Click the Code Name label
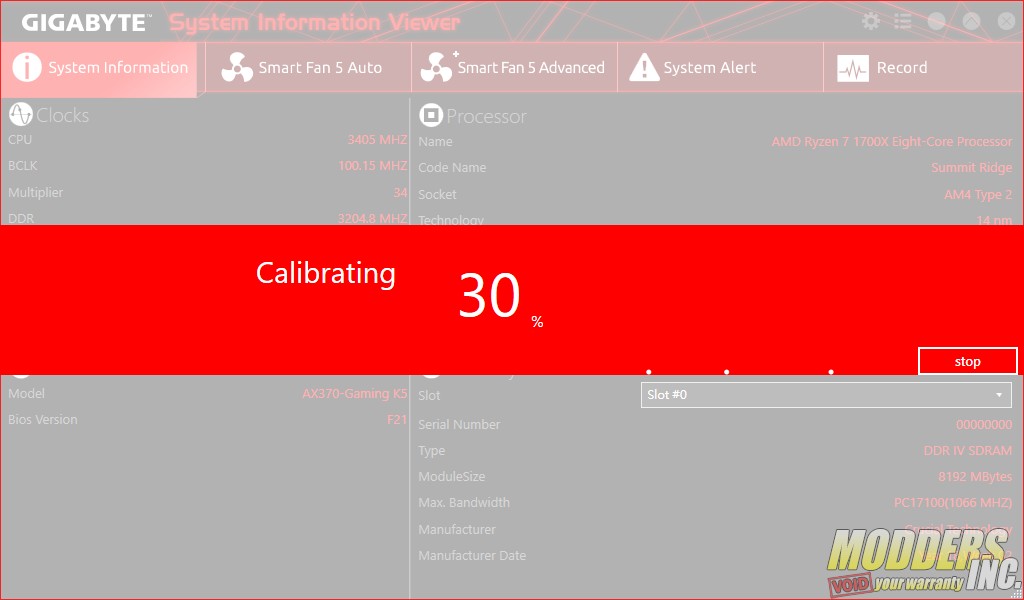1024x600 pixels. click(452, 168)
